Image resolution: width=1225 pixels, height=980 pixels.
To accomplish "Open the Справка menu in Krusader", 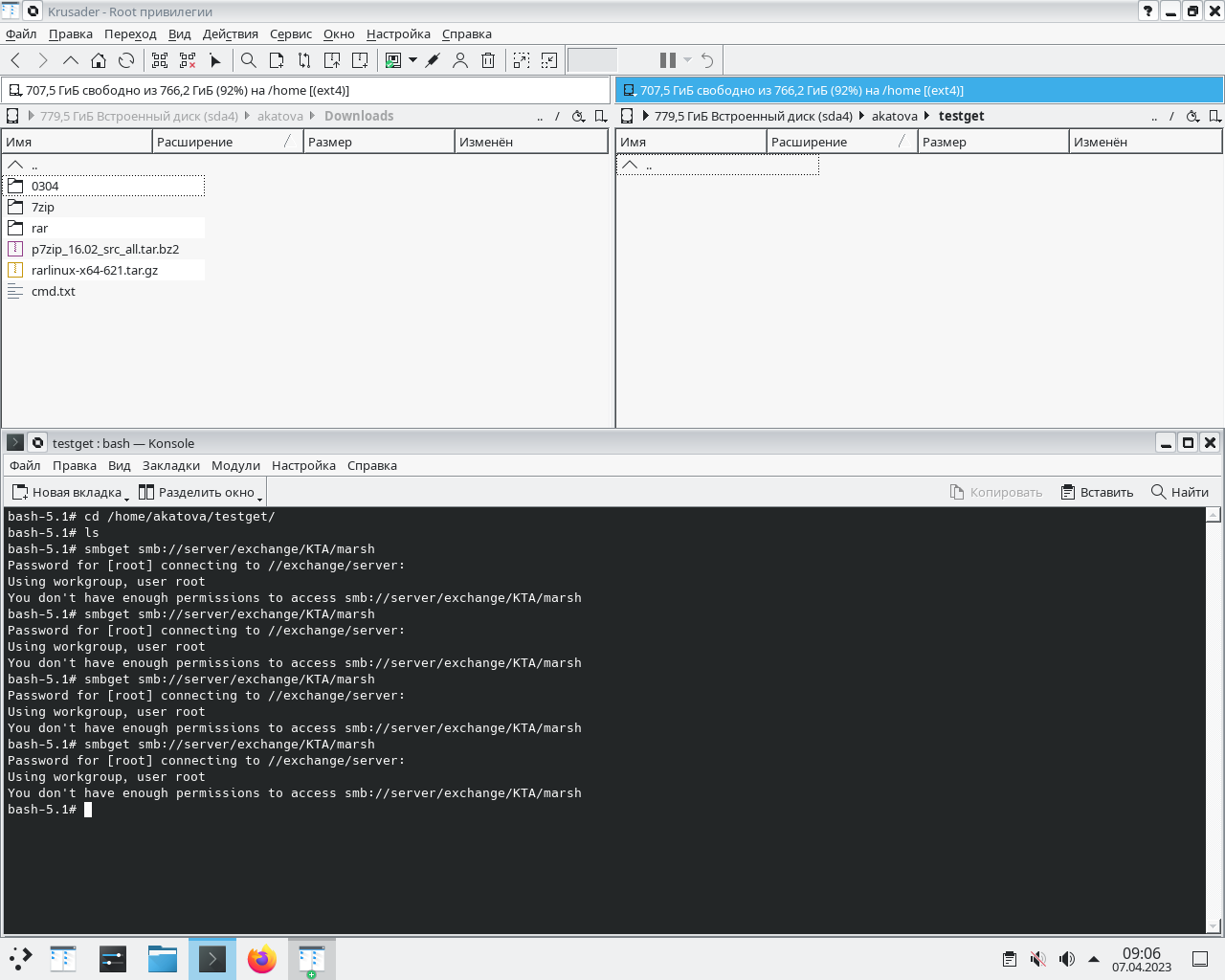I will pos(467,33).
